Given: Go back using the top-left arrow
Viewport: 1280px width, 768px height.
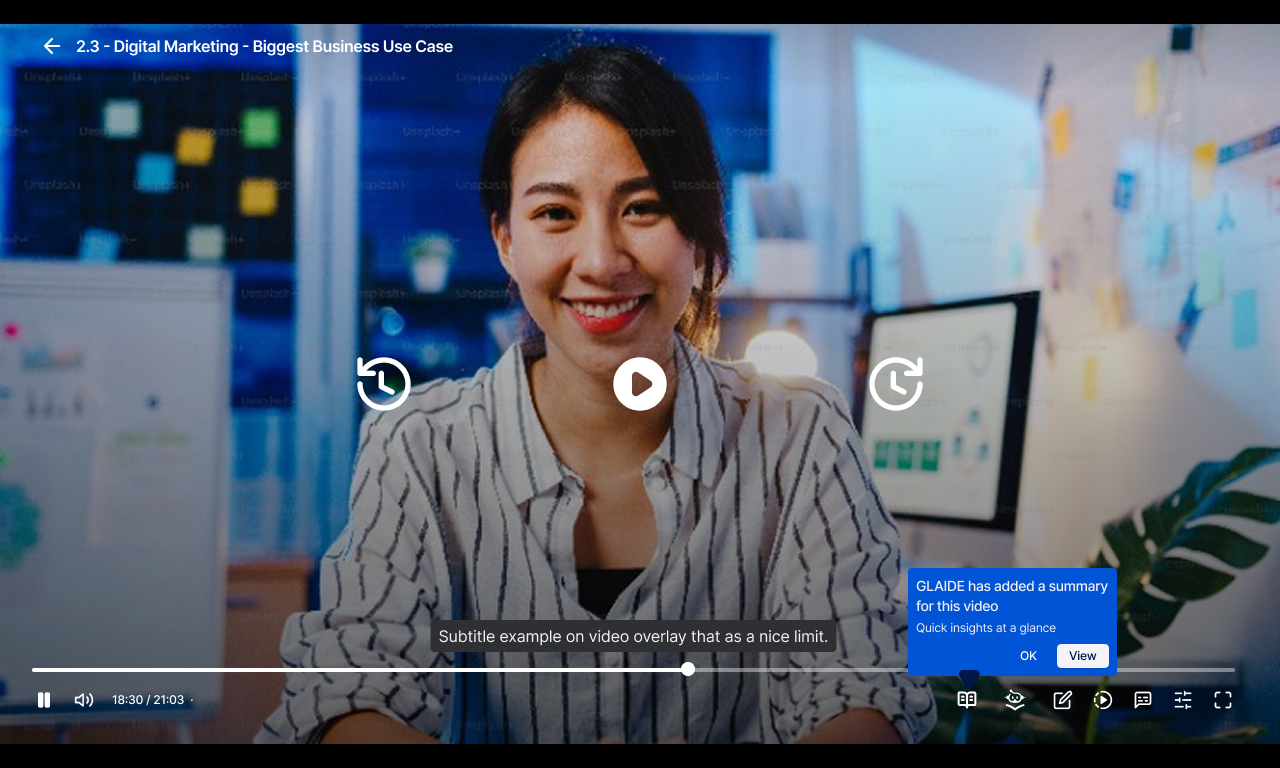Looking at the screenshot, I should click(52, 46).
